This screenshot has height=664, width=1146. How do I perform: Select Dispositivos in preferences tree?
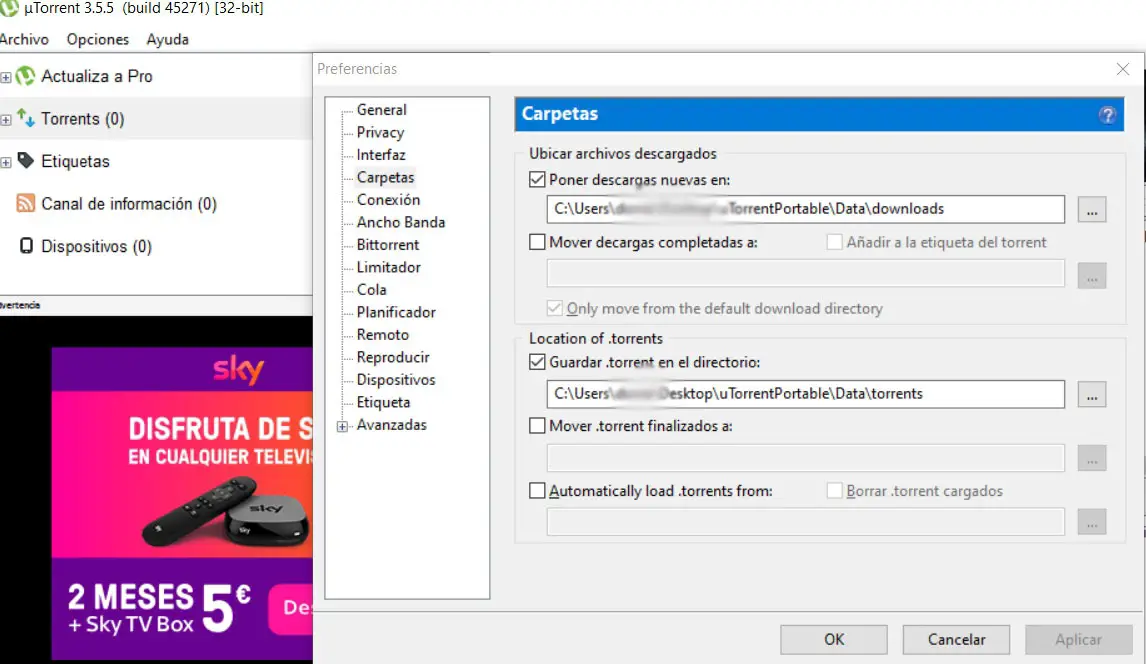coord(395,380)
